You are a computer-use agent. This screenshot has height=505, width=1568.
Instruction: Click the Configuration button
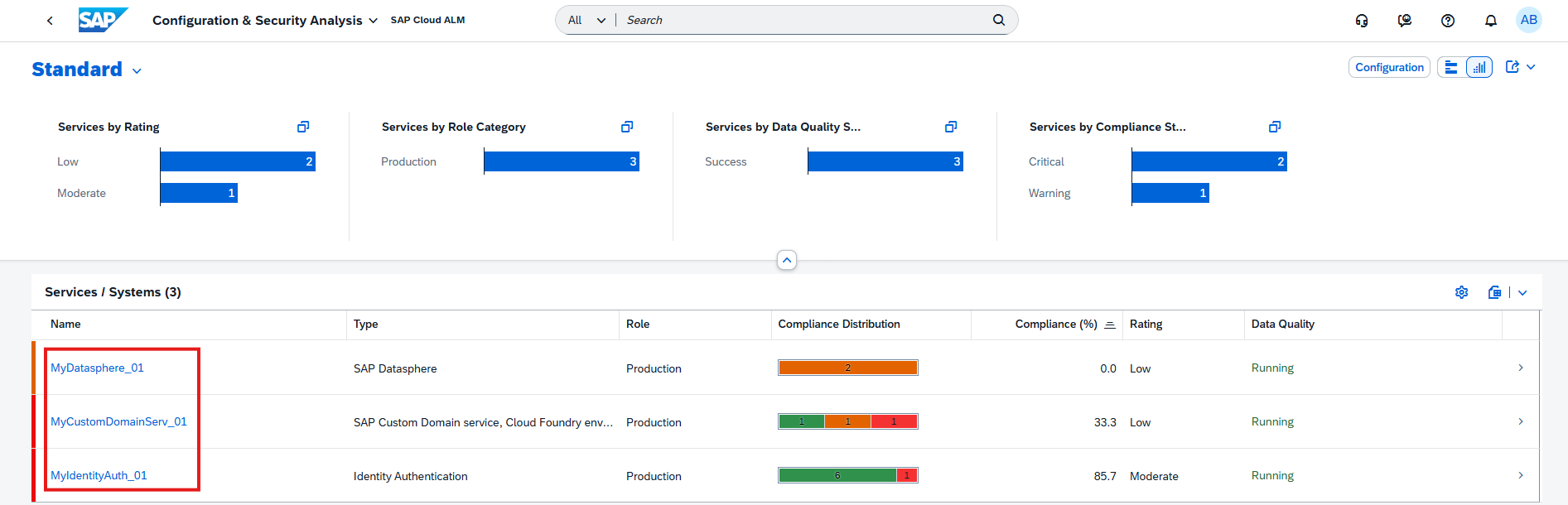click(x=1389, y=68)
